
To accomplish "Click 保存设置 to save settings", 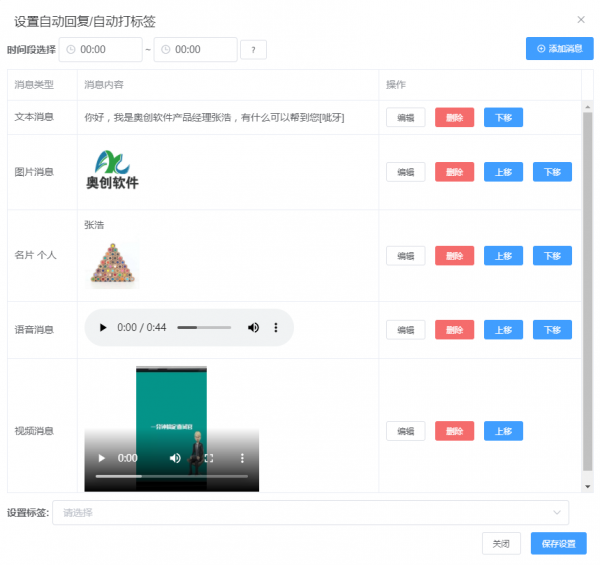I will (x=558, y=544).
